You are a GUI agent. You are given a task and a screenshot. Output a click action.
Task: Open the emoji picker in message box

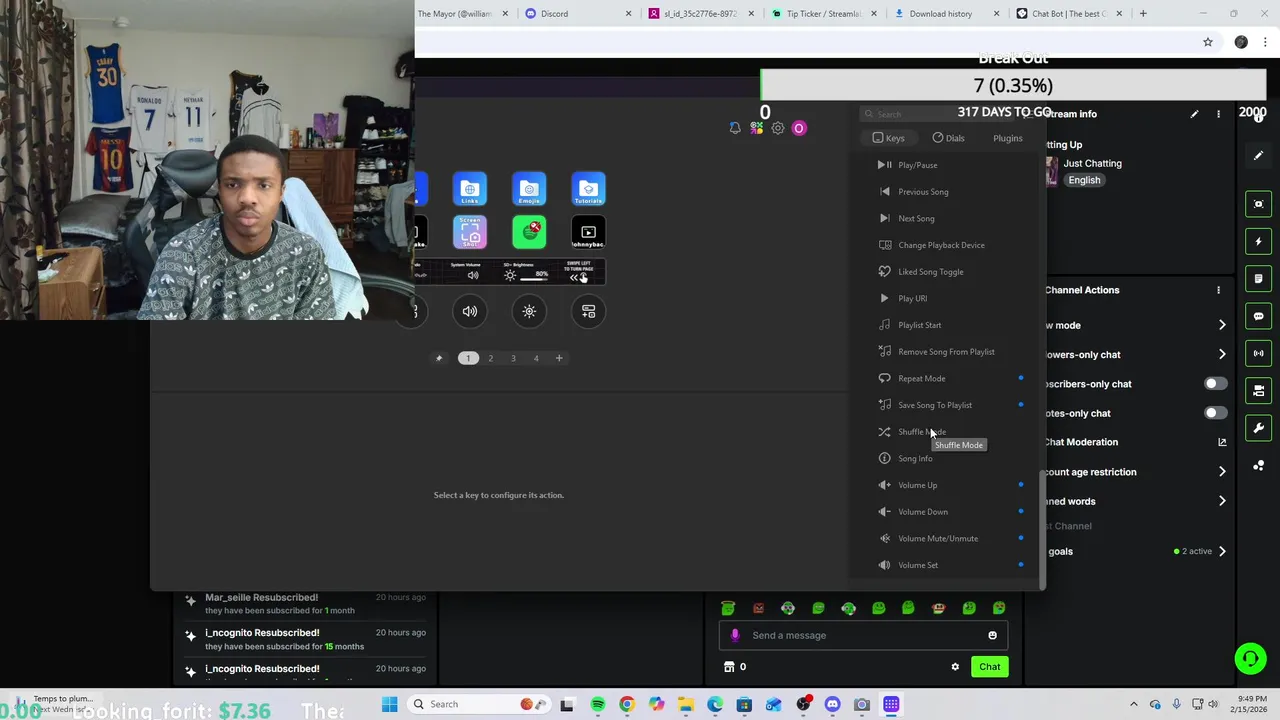coord(992,635)
